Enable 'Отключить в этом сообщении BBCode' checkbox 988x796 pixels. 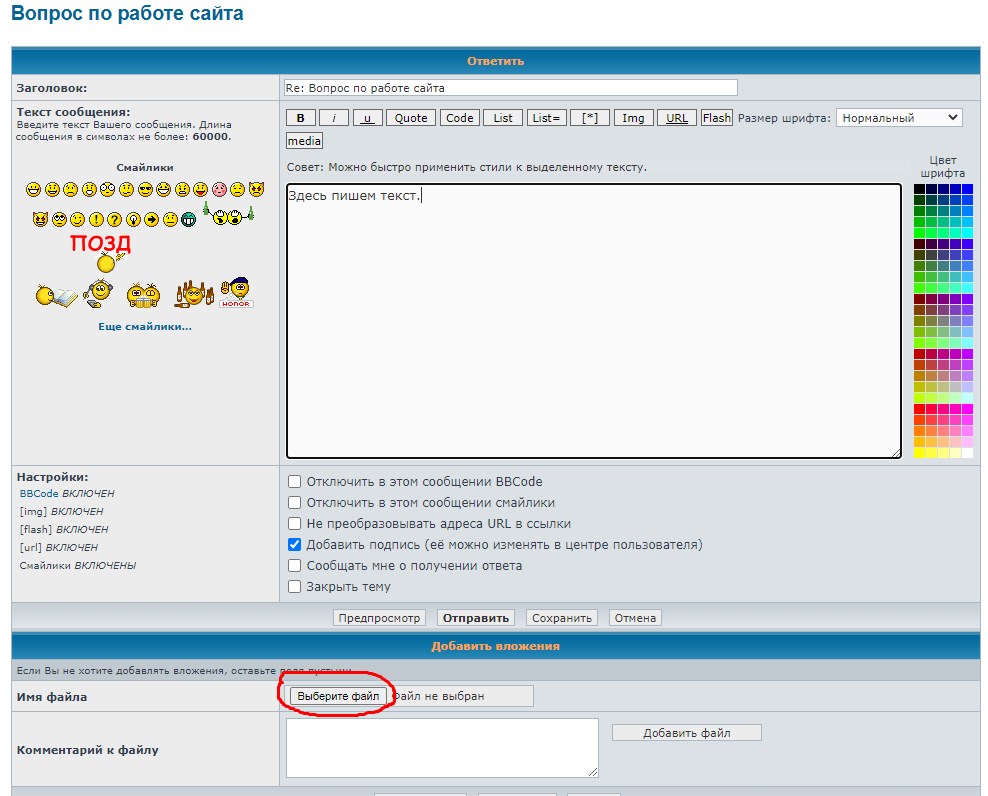pyautogui.click(x=294, y=481)
